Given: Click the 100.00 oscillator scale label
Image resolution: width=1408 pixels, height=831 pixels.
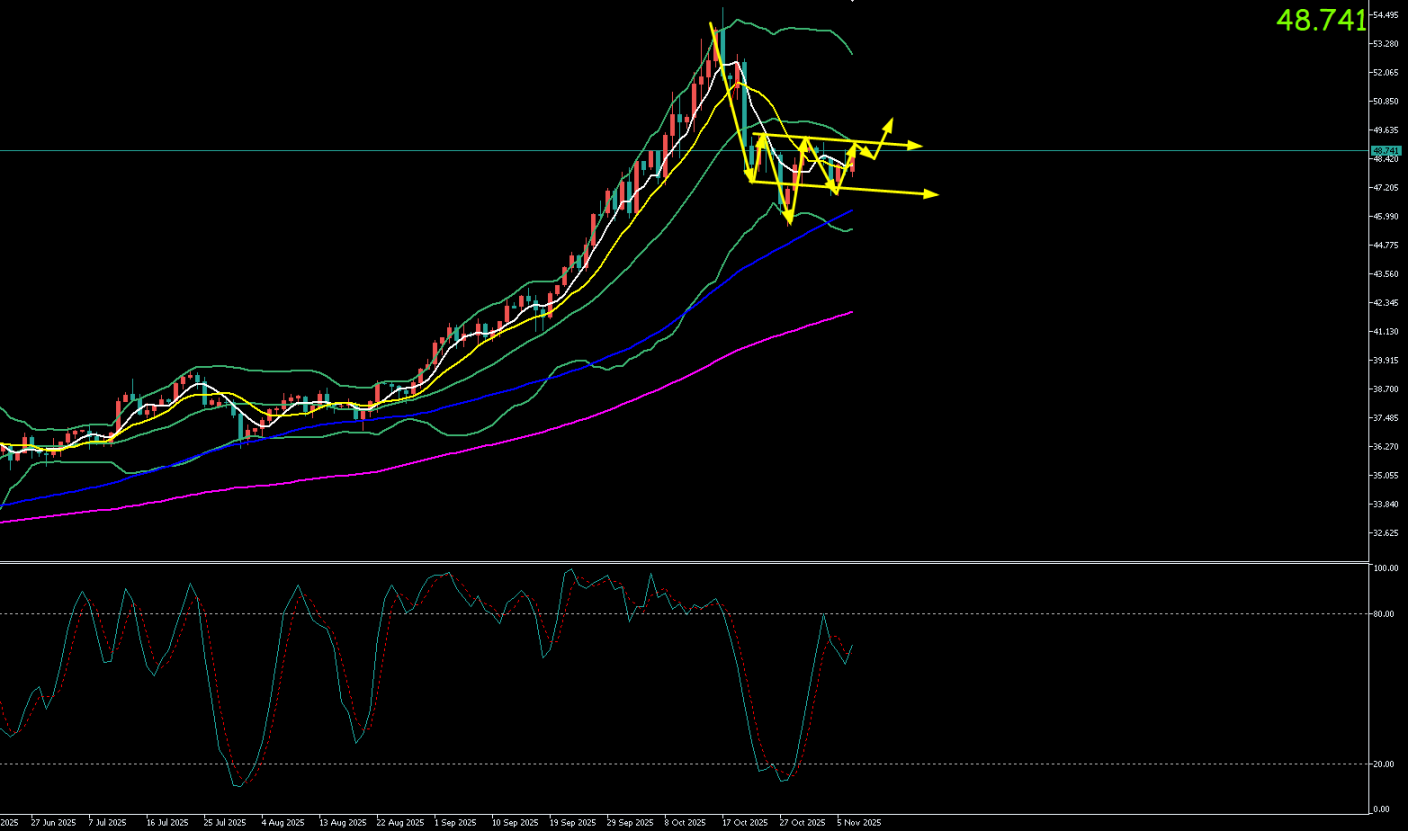Looking at the screenshot, I should [x=1384, y=568].
